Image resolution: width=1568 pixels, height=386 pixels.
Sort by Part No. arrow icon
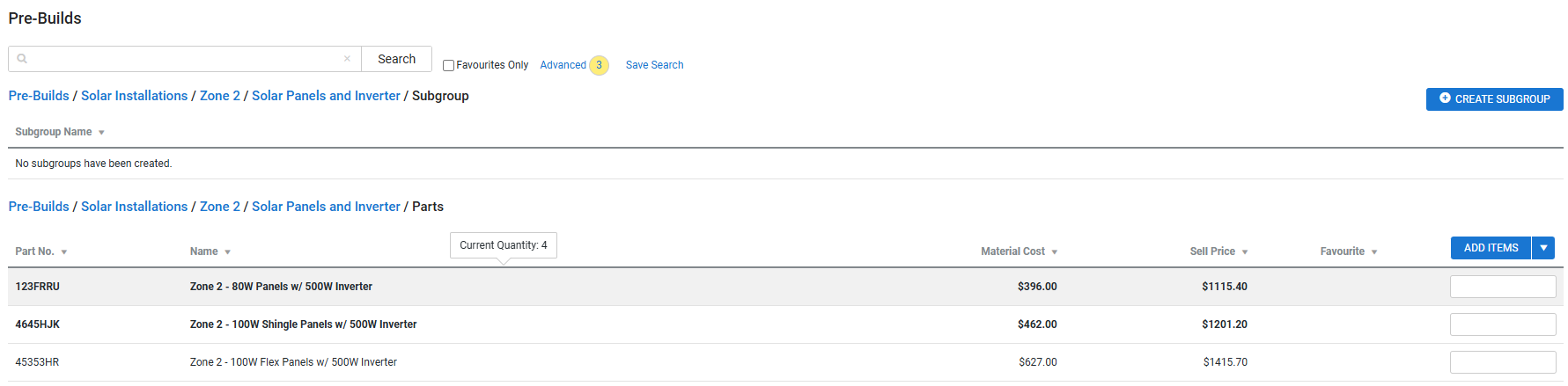click(x=64, y=252)
